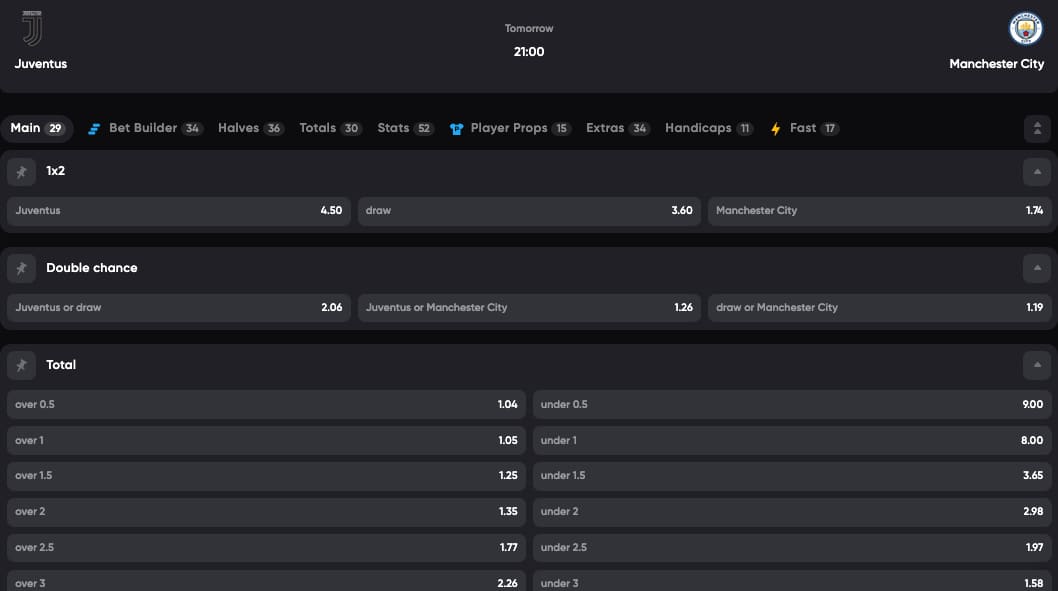Screen dimensions: 1058x591
Task: Pick under 1.5 at 3.65
Action: click(x=792, y=476)
